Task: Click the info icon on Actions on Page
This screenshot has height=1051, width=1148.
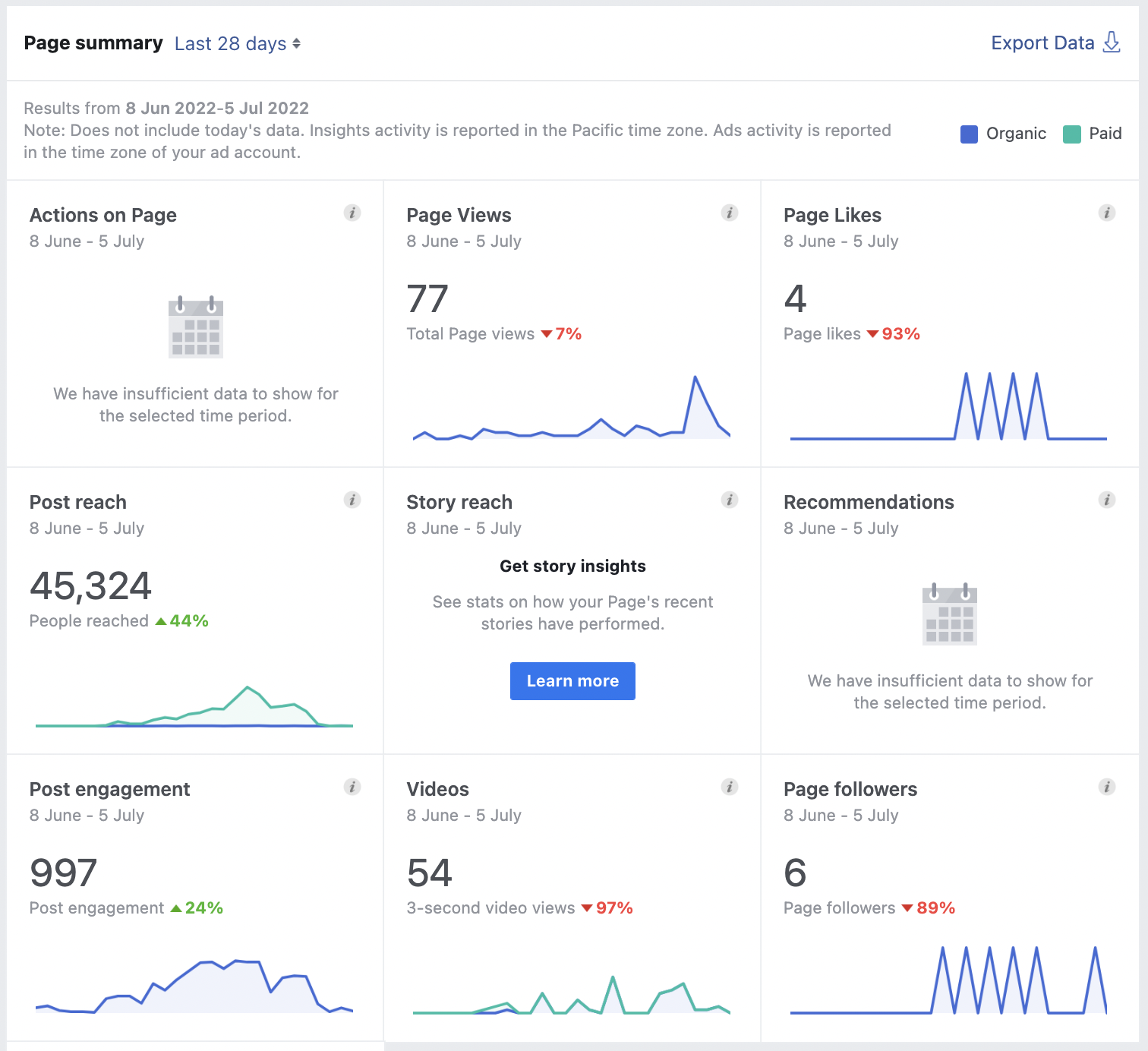Action: [352, 213]
